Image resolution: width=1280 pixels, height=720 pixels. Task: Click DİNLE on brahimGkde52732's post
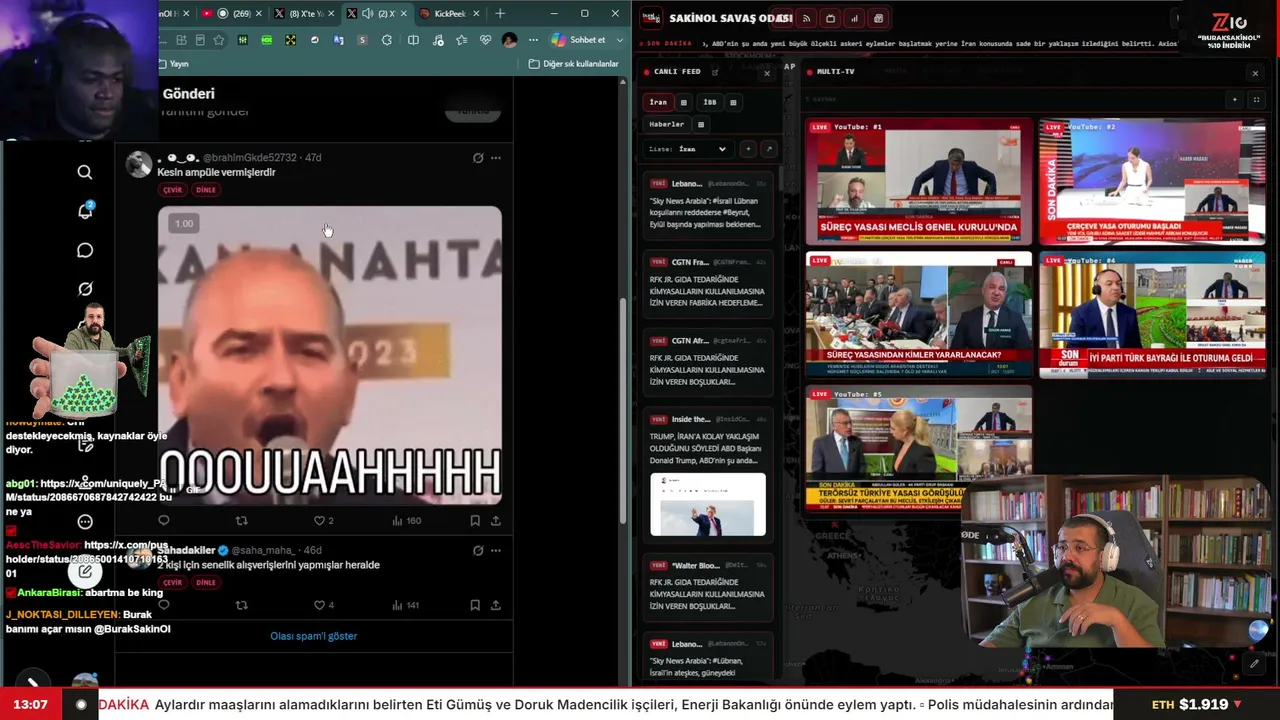point(206,190)
